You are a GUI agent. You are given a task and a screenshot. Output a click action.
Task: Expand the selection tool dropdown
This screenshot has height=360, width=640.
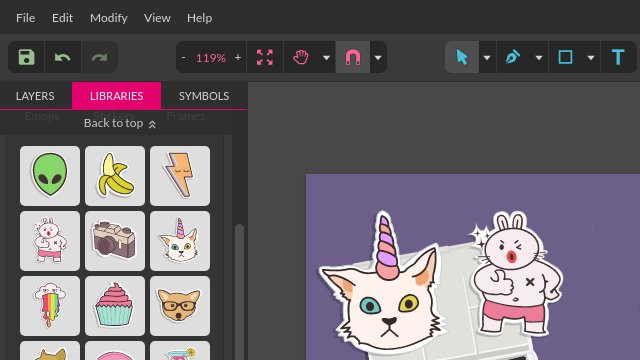tap(487, 58)
